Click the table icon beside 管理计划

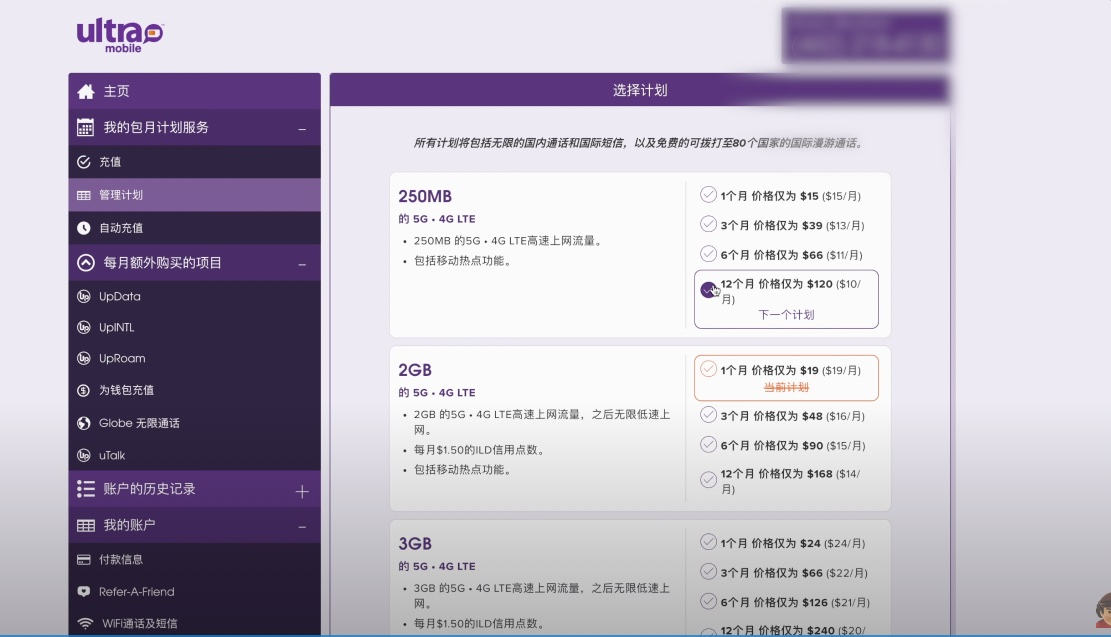[x=84, y=195]
